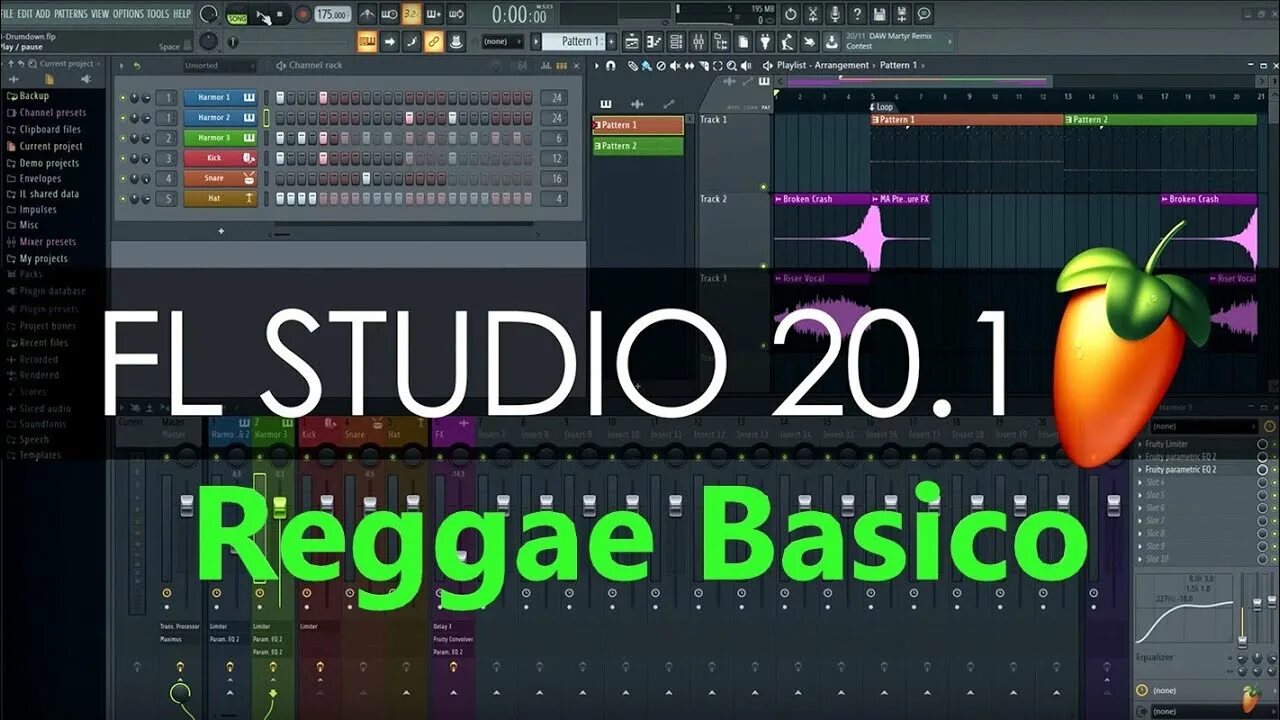
Task: Click the wait for input icon
Action: pyautogui.click(x=389, y=14)
